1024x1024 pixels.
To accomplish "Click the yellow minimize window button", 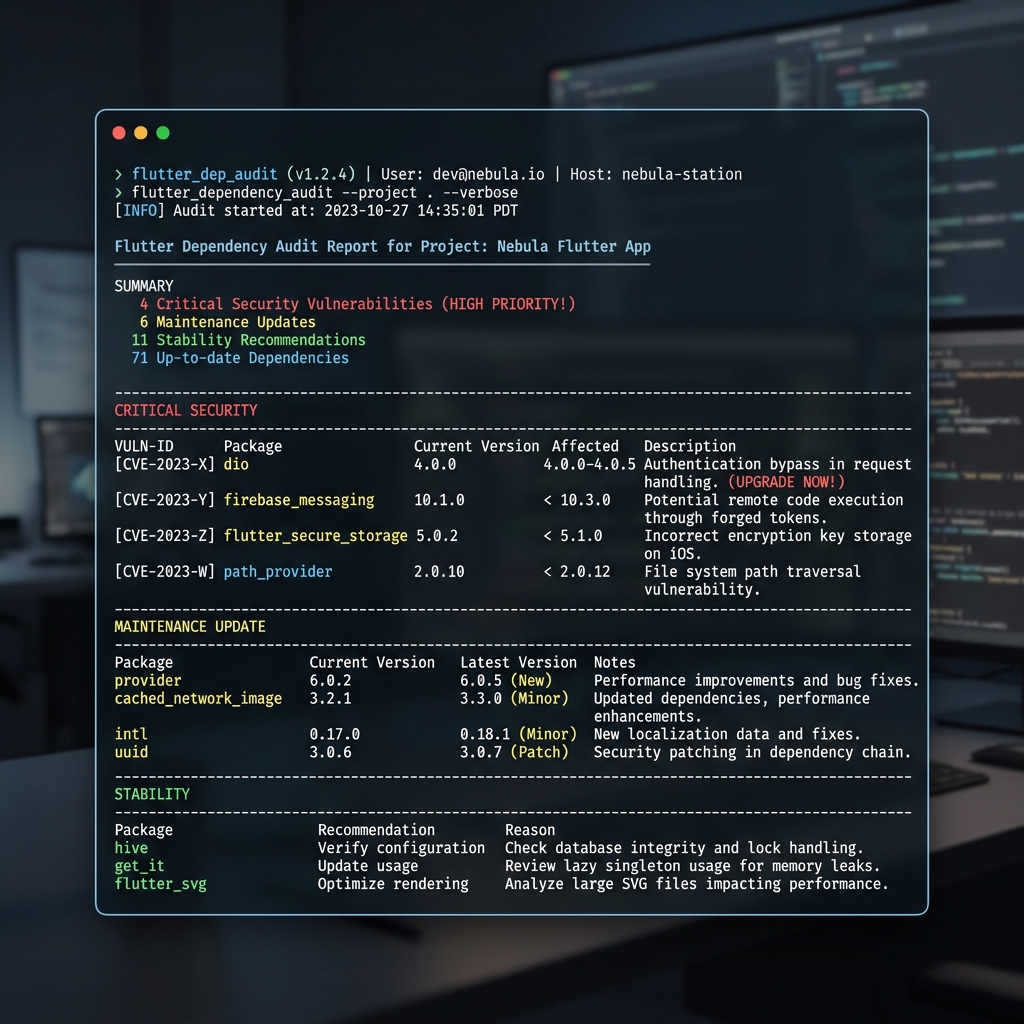I will click(140, 133).
